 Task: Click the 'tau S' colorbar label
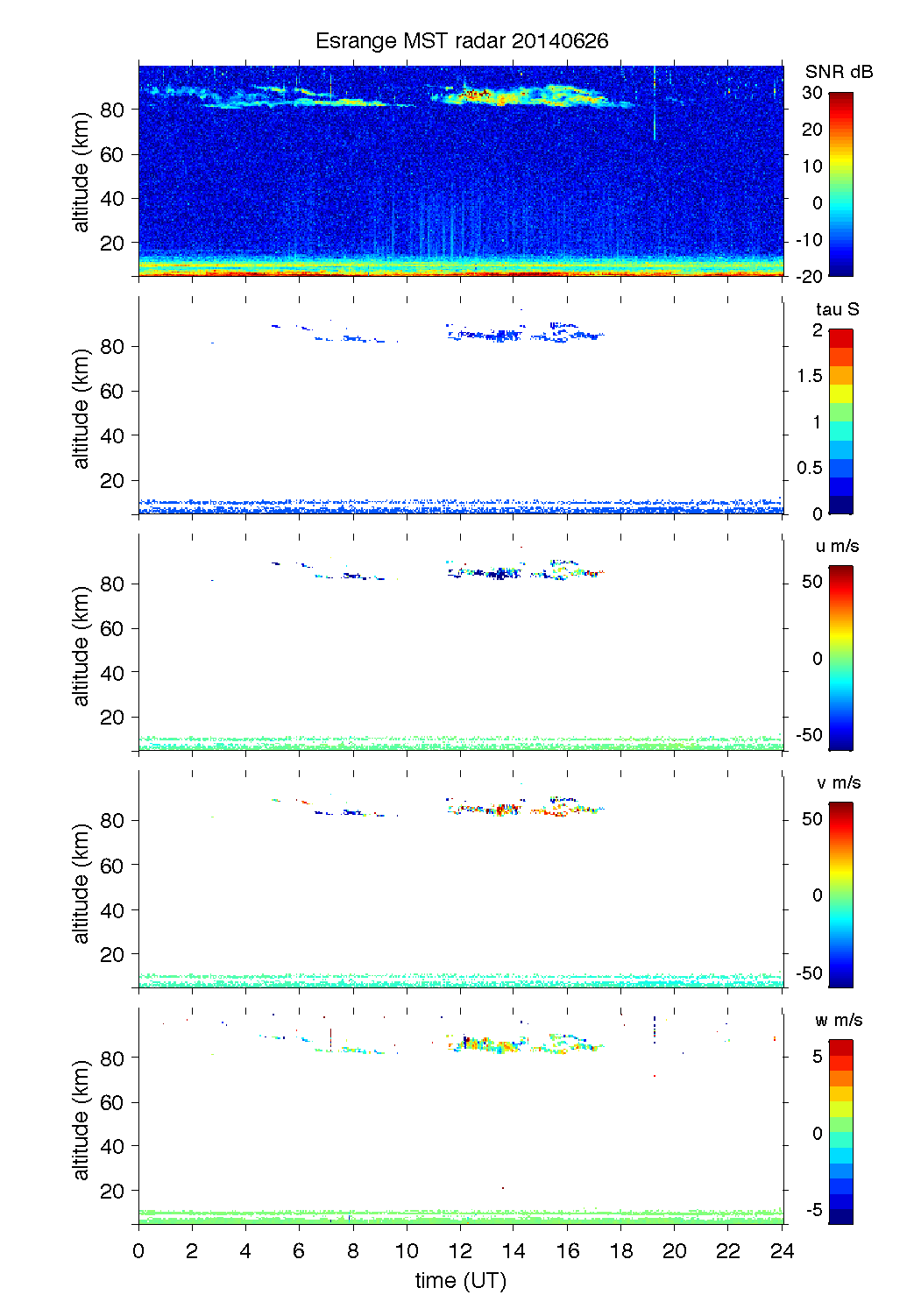(837, 309)
